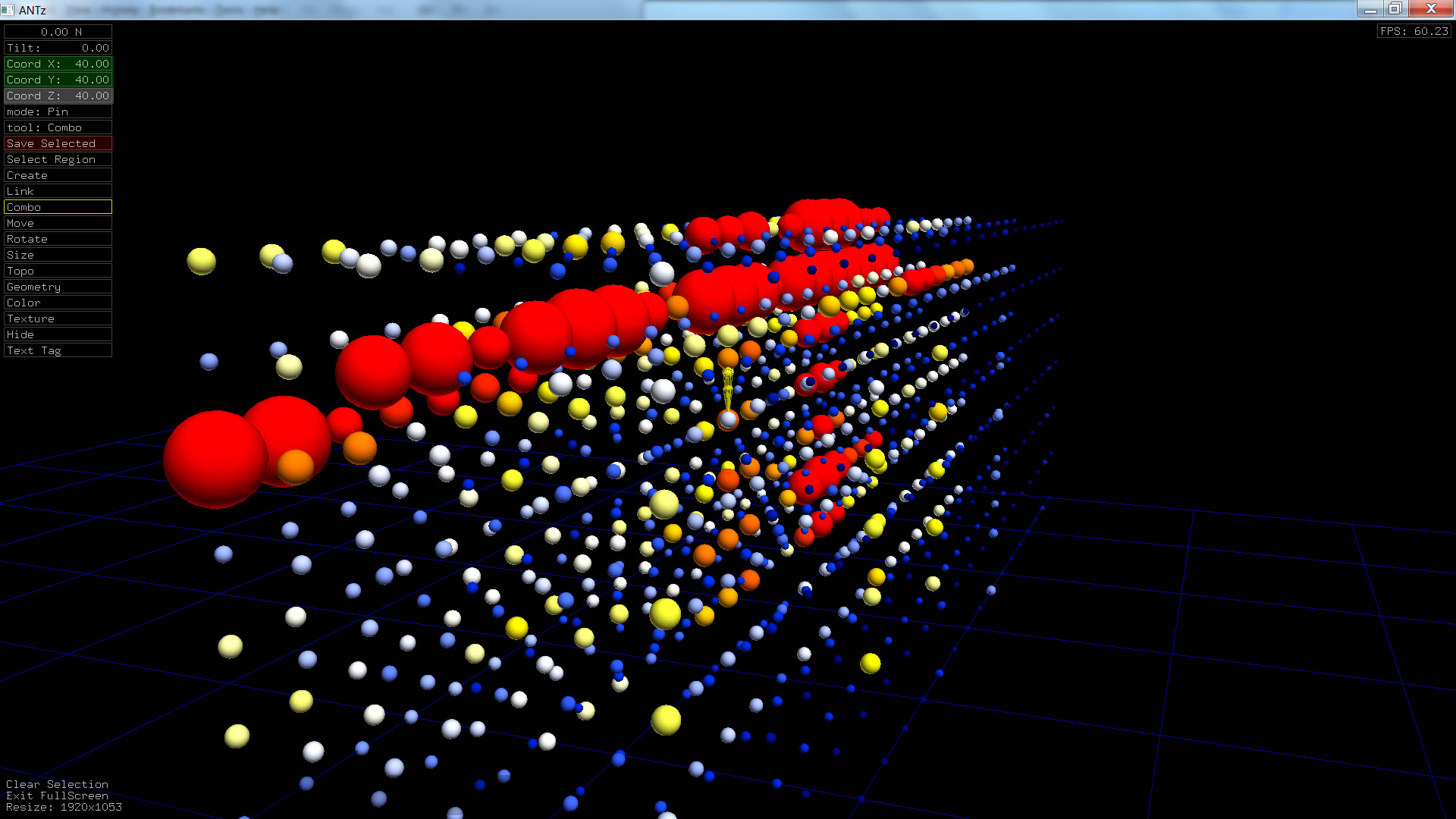
Task: Toggle the Hide tool option
Action: [x=58, y=334]
